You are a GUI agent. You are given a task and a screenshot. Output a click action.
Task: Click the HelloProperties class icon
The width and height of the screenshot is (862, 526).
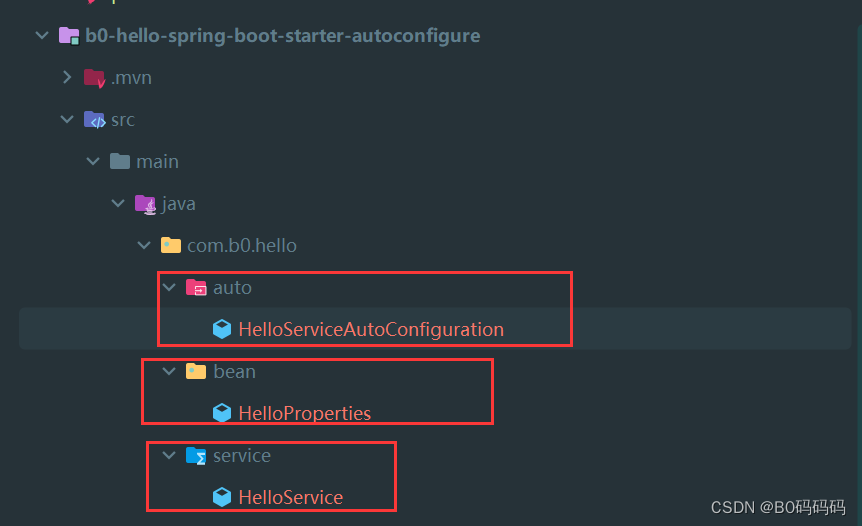pos(222,413)
